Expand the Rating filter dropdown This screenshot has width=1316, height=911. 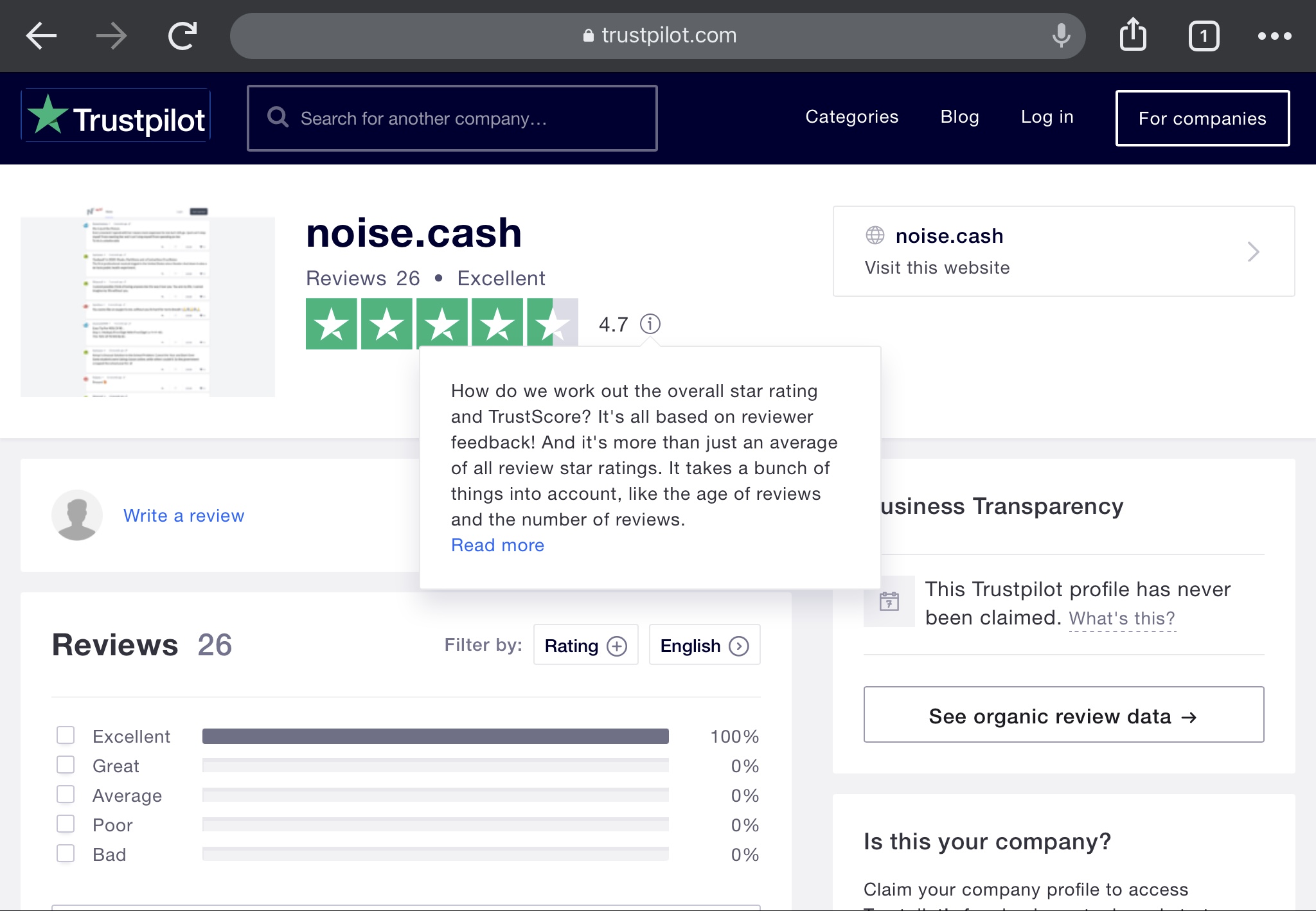point(585,645)
